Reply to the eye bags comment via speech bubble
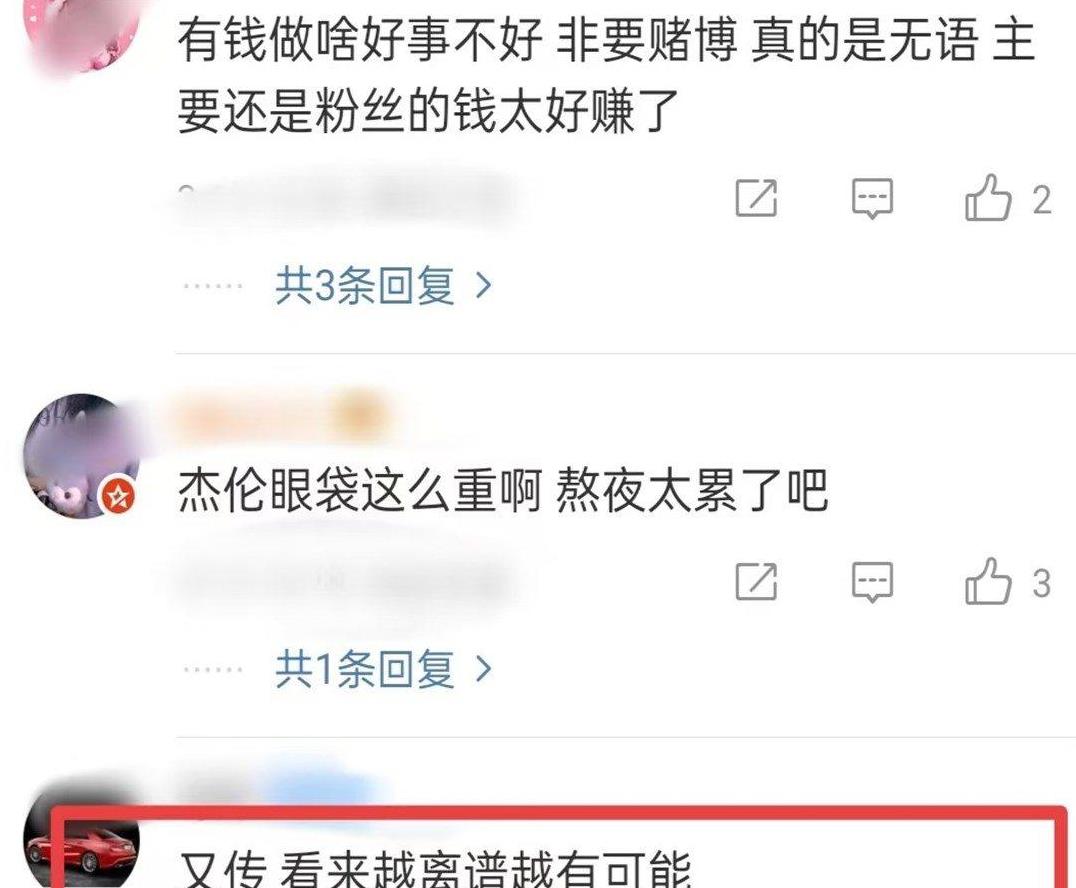Screen dimensions: 1076x888 [872, 582]
